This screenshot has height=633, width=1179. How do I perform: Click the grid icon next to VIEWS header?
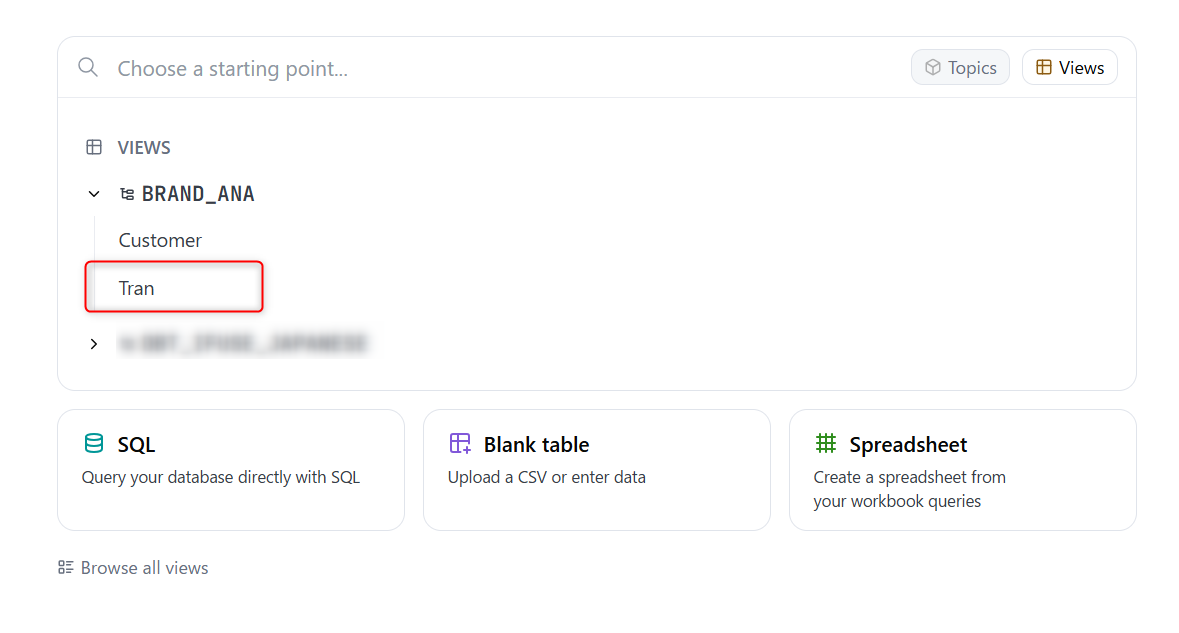click(x=94, y=147)
